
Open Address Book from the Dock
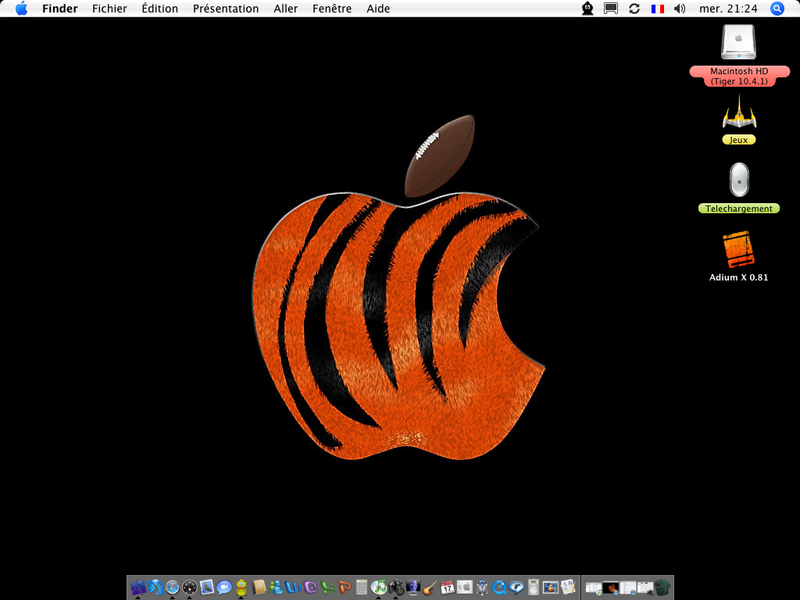click(x=259, y=588)
